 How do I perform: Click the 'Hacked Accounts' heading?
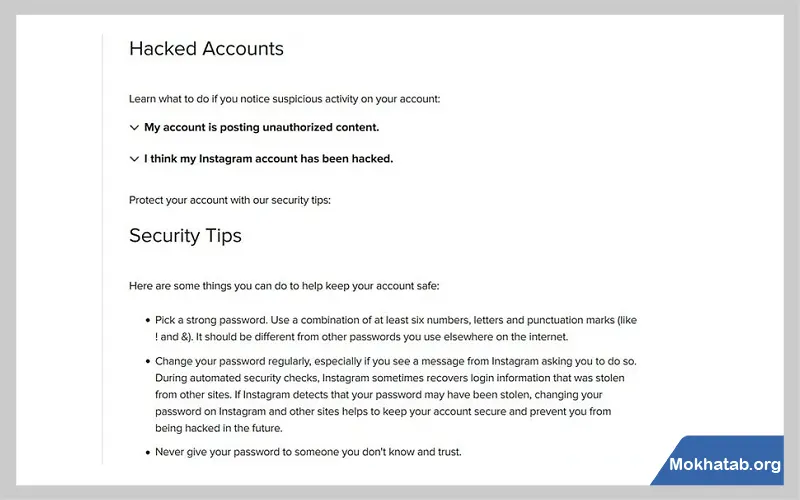[x=206, y=48]
